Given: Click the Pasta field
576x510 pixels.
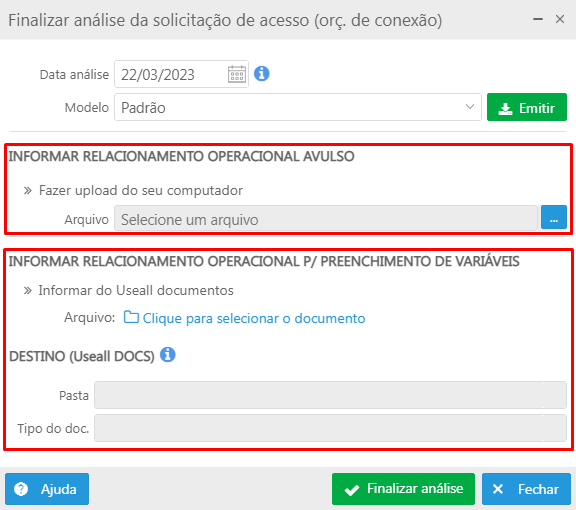Looking at the screenshot, I should tap(330, 395).
